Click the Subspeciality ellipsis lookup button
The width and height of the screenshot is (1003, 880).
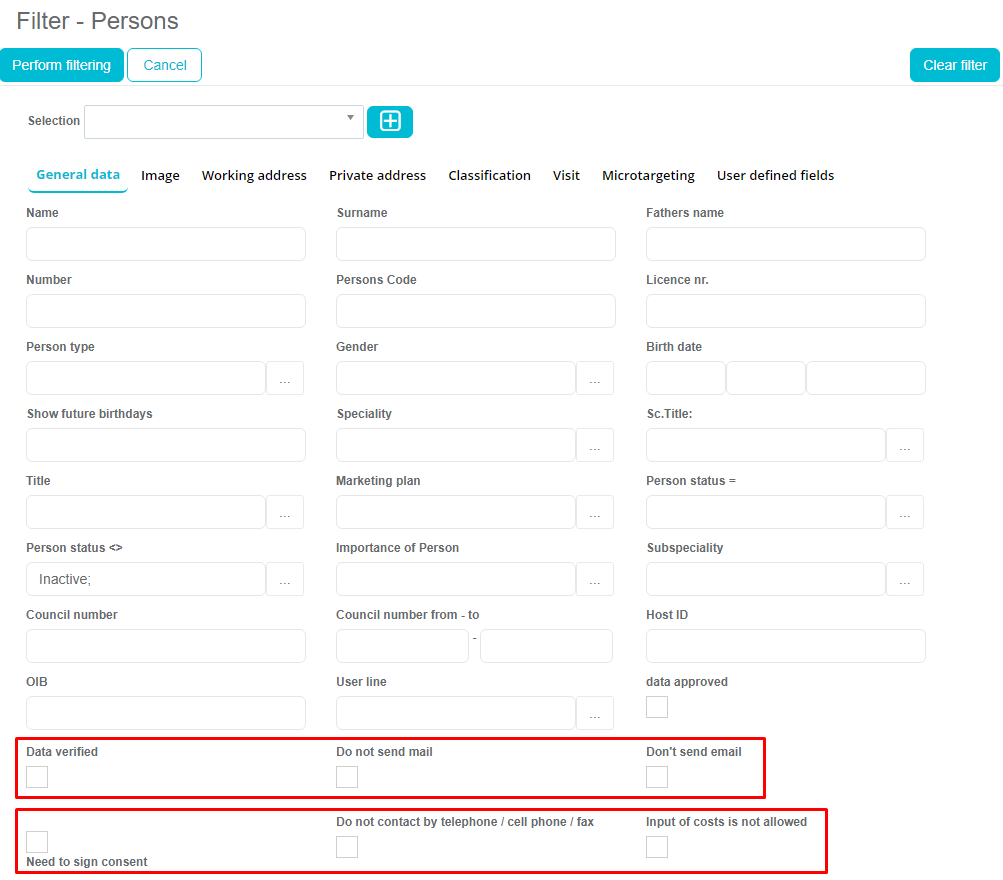pos(905,580)
